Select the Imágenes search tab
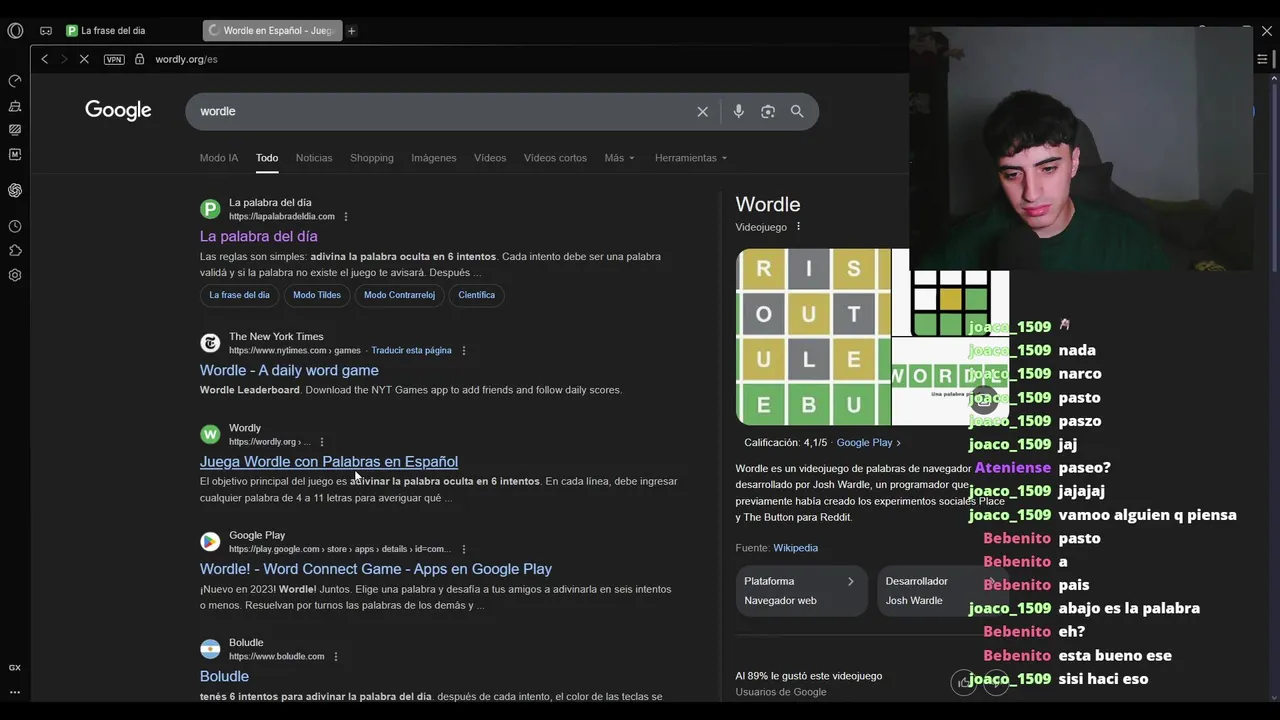 tap(434, 158)
